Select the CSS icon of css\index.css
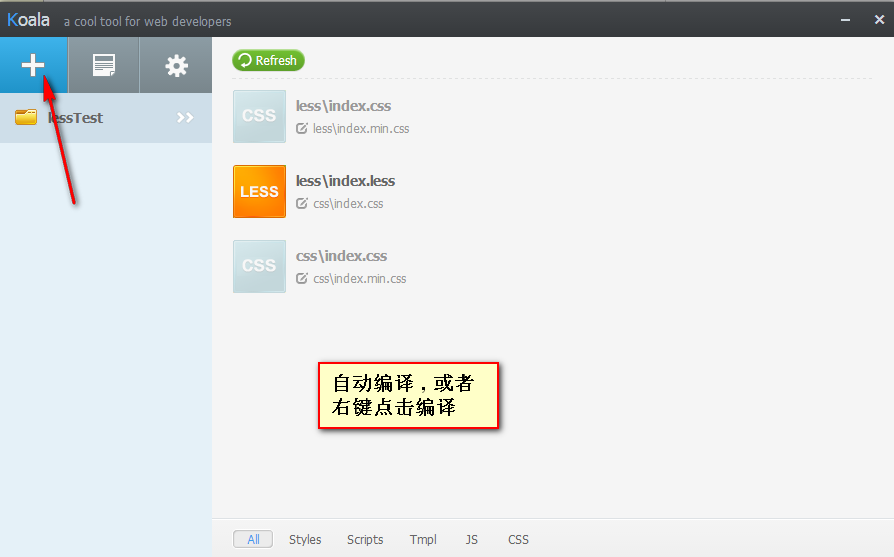The height and width of the screenshot is (557, 894). [x=259, y=266]
